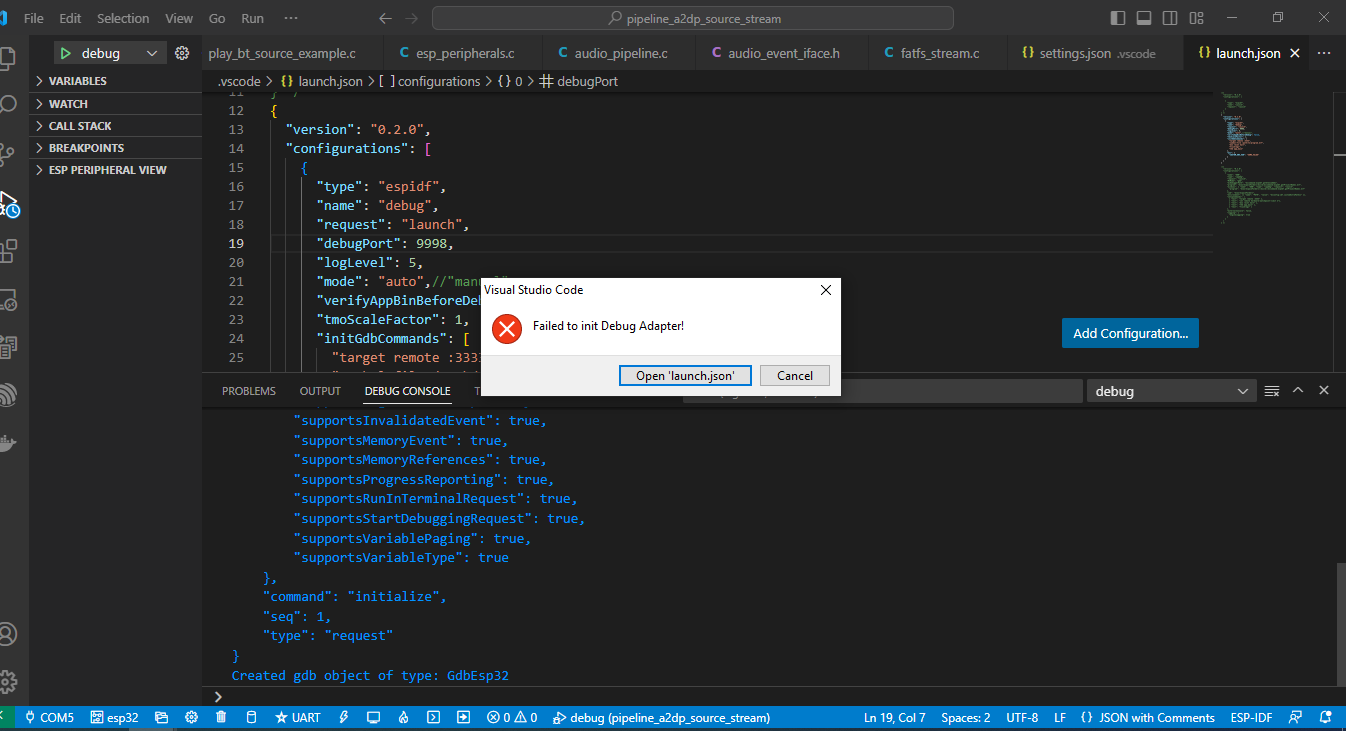Show errors and warnings count in status bar
The image size is (1346, 731).
[x=512, y=718]
